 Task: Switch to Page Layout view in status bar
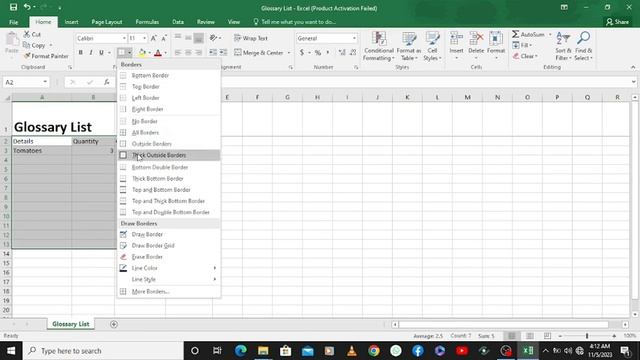(529, 336)
